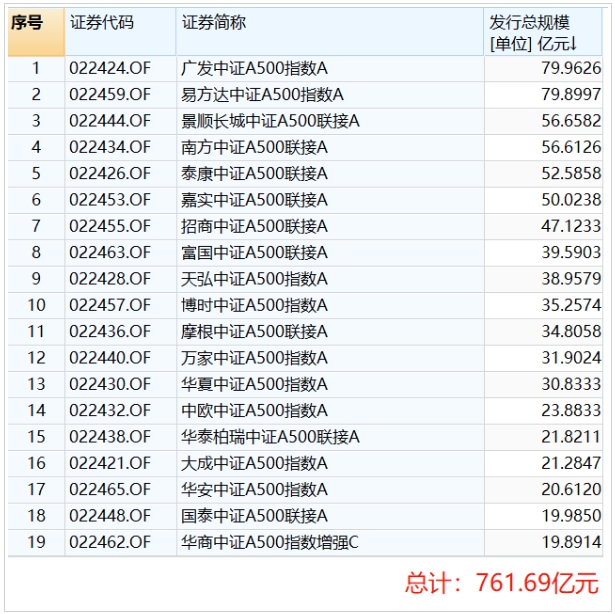Select cell 022455.OF
This screenshot has height=614, width=615.
click(120, 226)
